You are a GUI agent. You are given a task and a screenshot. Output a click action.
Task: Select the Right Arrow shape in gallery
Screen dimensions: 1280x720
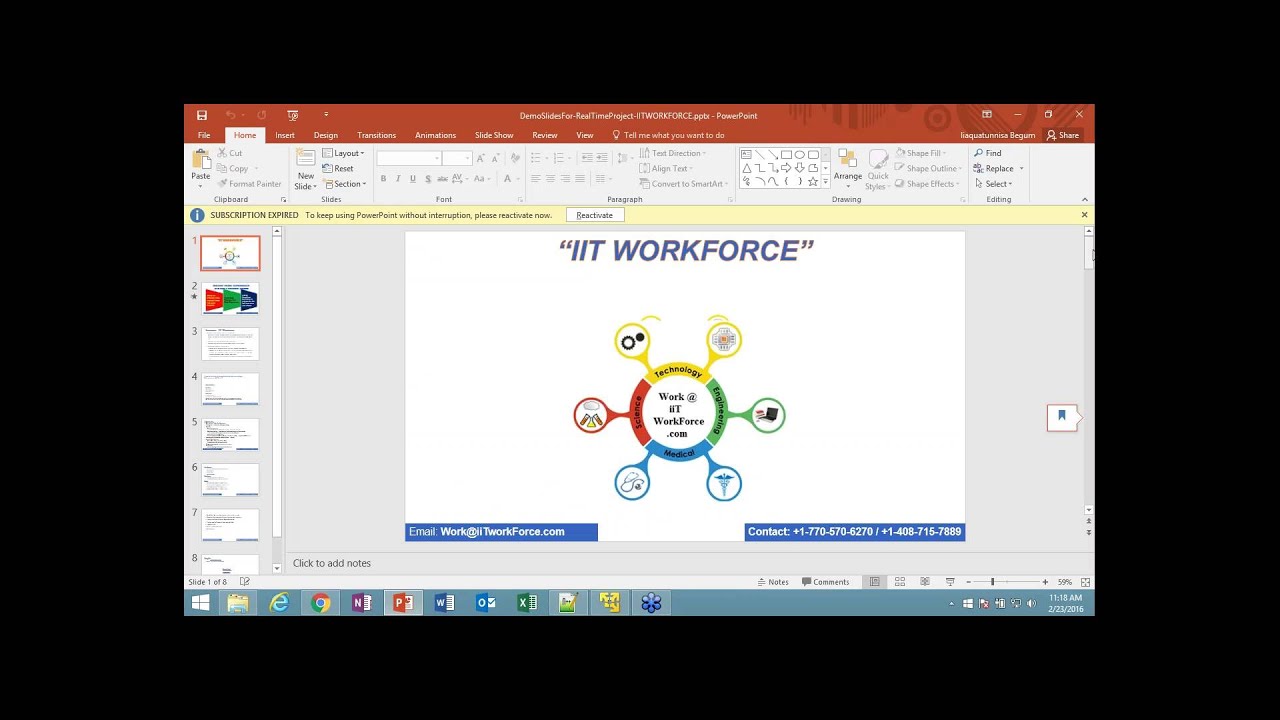point(786,168)
